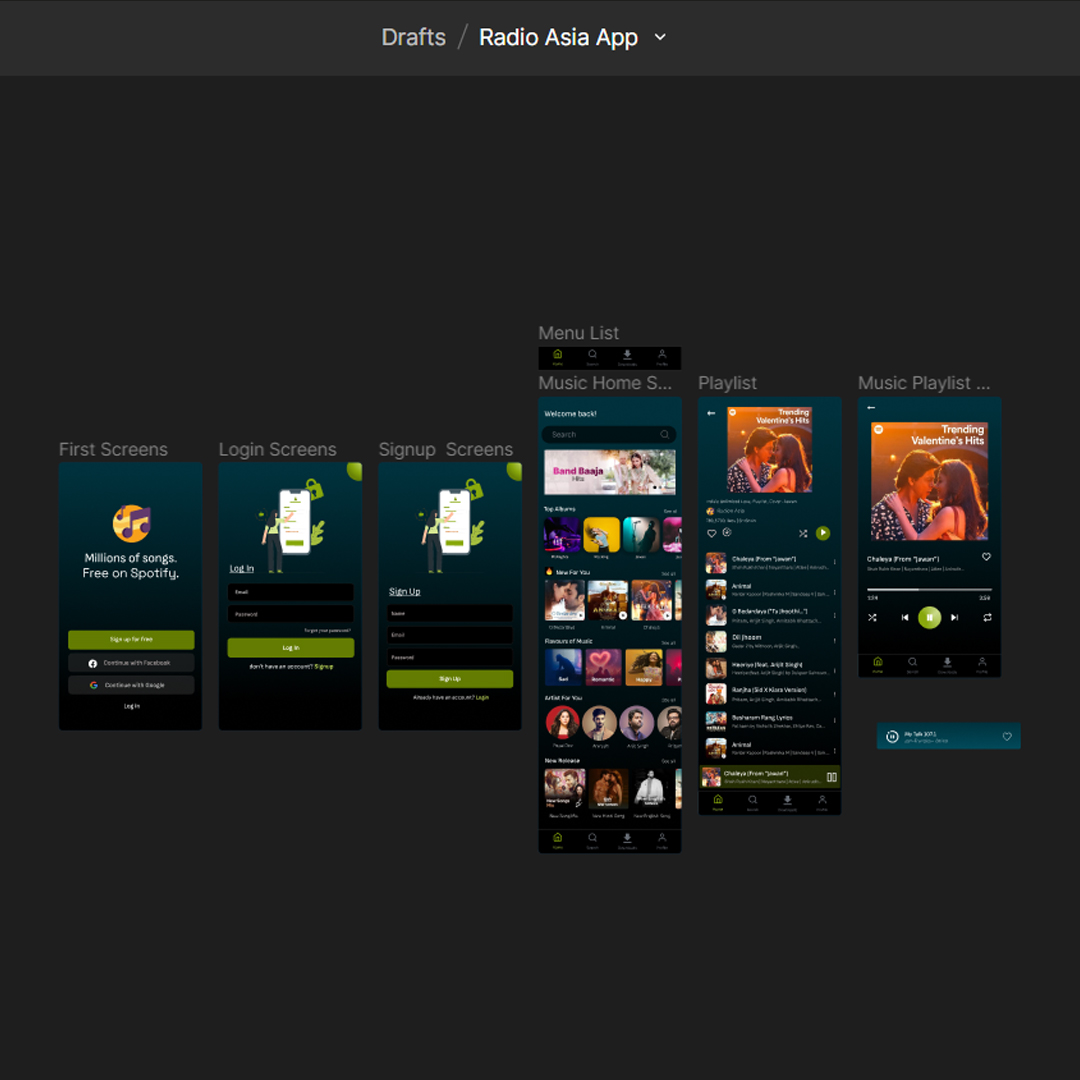This screenshot has width=1080, height=1080.
Task: Click Profile icon in the Menu List frame
Action: 662,355
